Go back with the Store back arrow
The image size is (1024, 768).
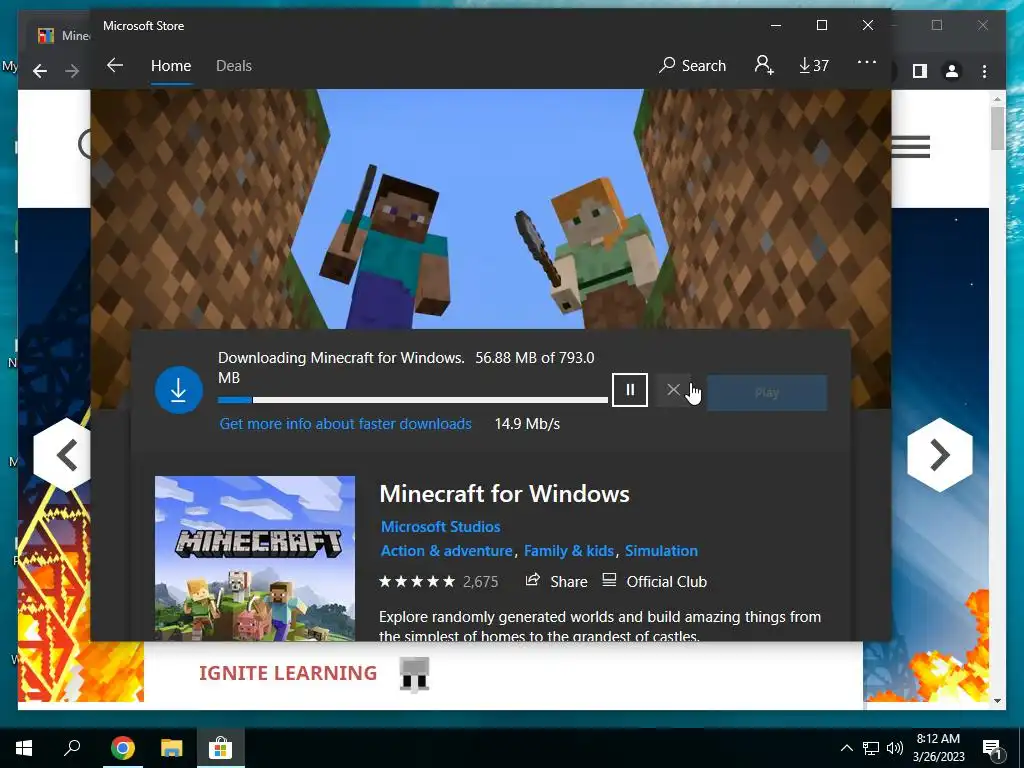[x=115, y=65]
